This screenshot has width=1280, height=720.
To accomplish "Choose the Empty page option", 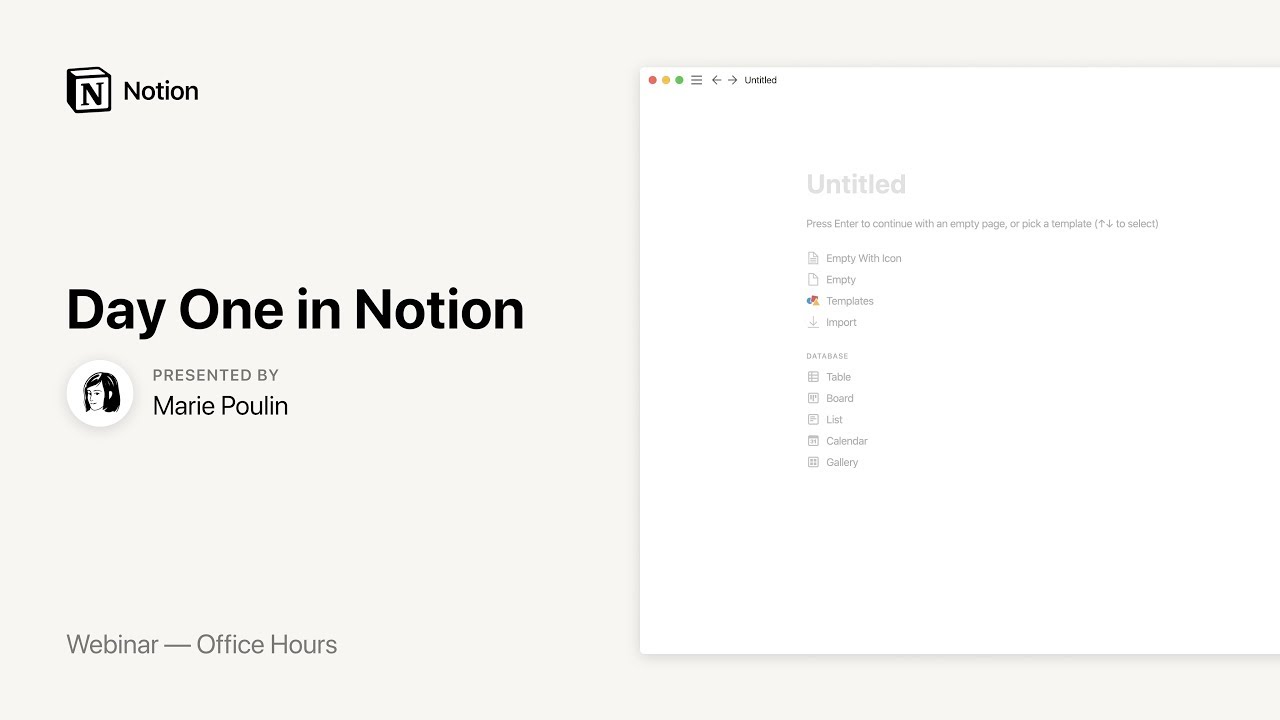I will pos(840,280).
